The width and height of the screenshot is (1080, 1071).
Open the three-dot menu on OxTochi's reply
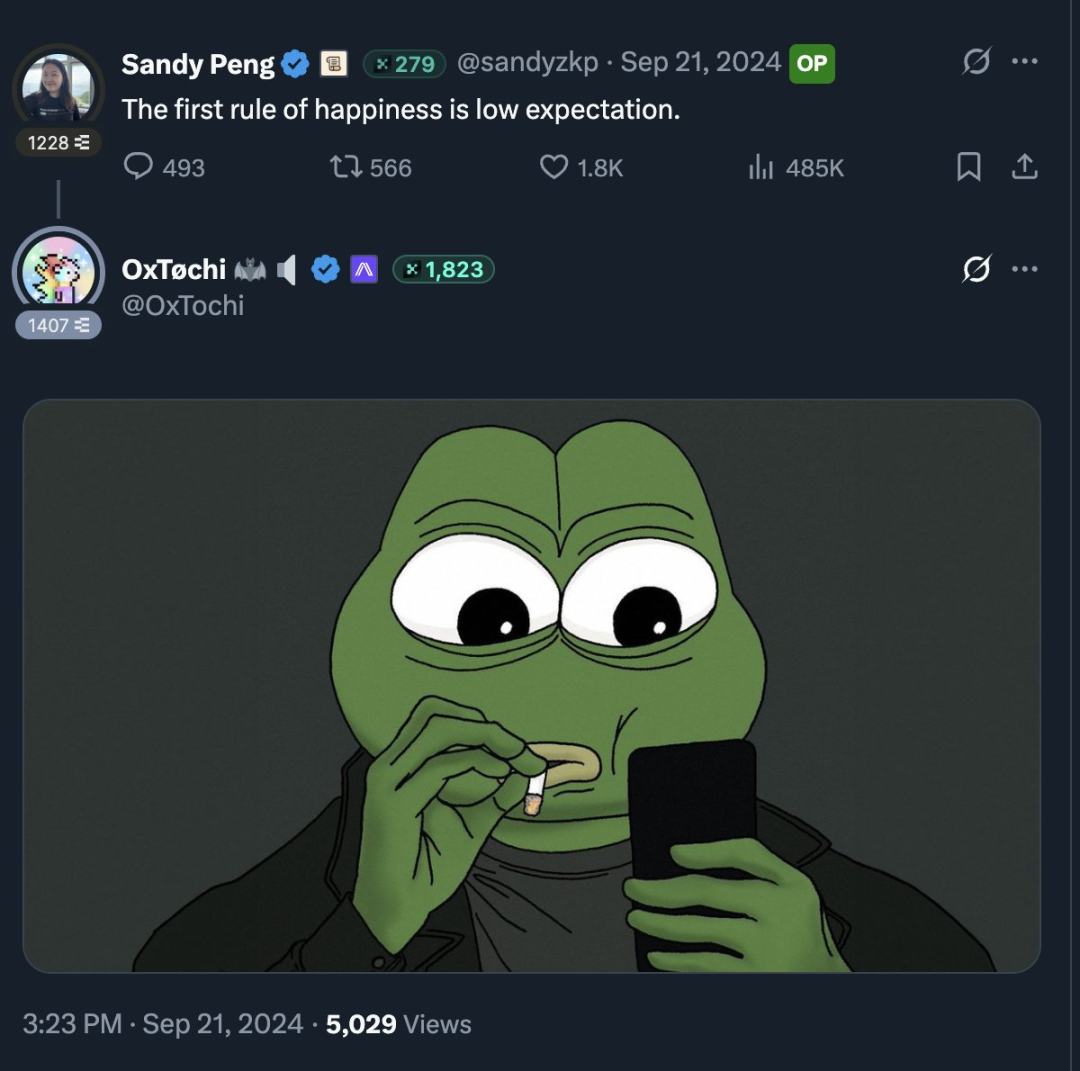click(1025, 269)
